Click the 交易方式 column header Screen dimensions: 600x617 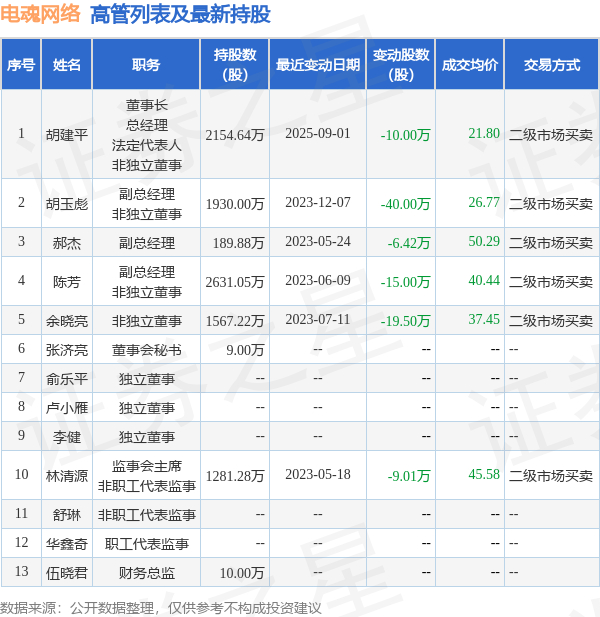[552, 65]
